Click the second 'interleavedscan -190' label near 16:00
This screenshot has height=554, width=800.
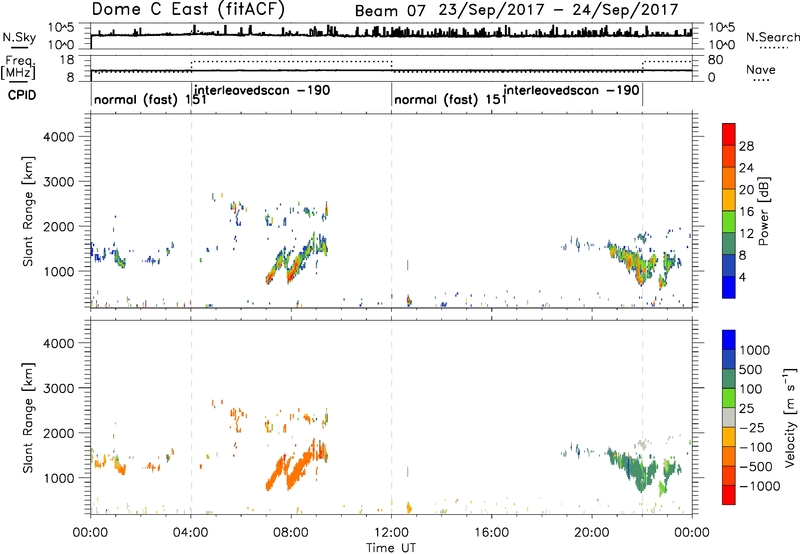pyautogui.click(x=571, y=91)
